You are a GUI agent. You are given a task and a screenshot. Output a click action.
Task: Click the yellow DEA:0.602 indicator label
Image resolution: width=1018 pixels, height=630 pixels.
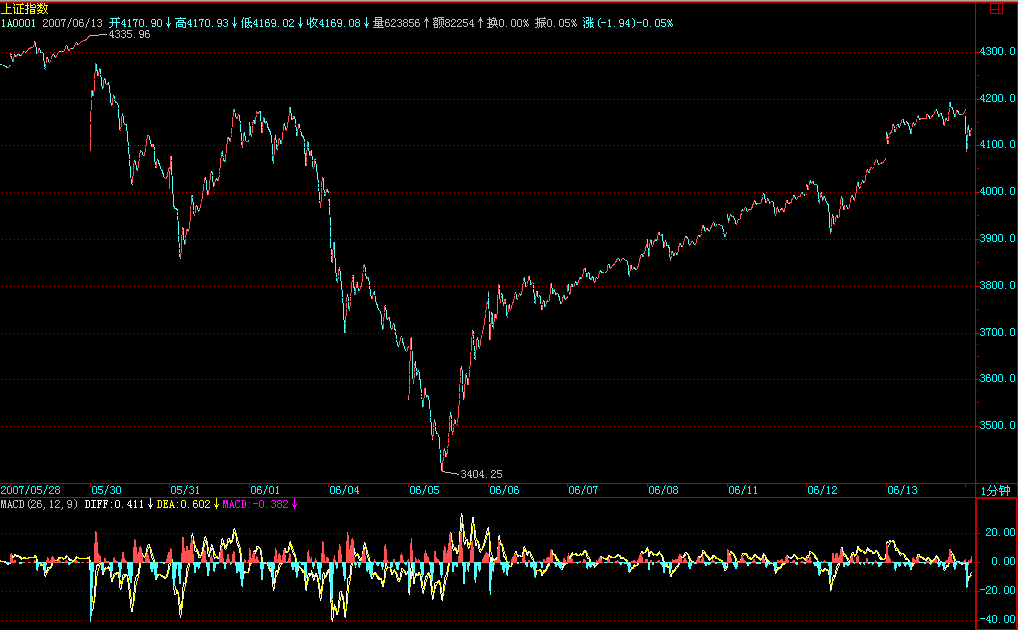point(183,504)
